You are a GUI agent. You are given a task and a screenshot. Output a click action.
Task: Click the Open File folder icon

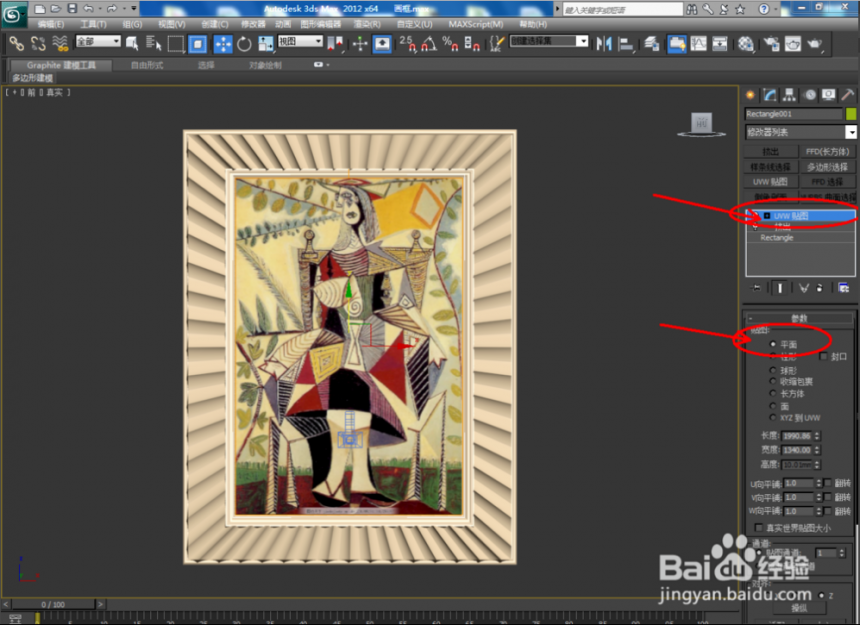pos(55,8)
